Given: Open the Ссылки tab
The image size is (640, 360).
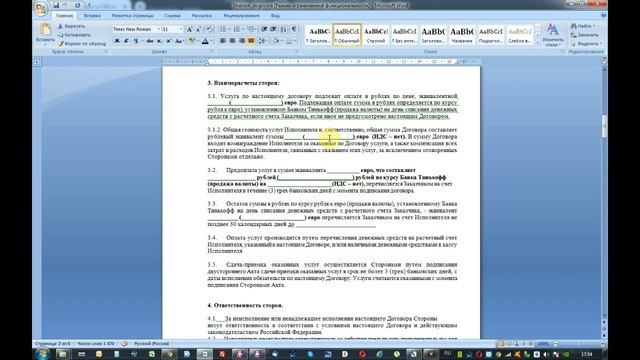Looking at the screenshot, I should tap(173, 16).
